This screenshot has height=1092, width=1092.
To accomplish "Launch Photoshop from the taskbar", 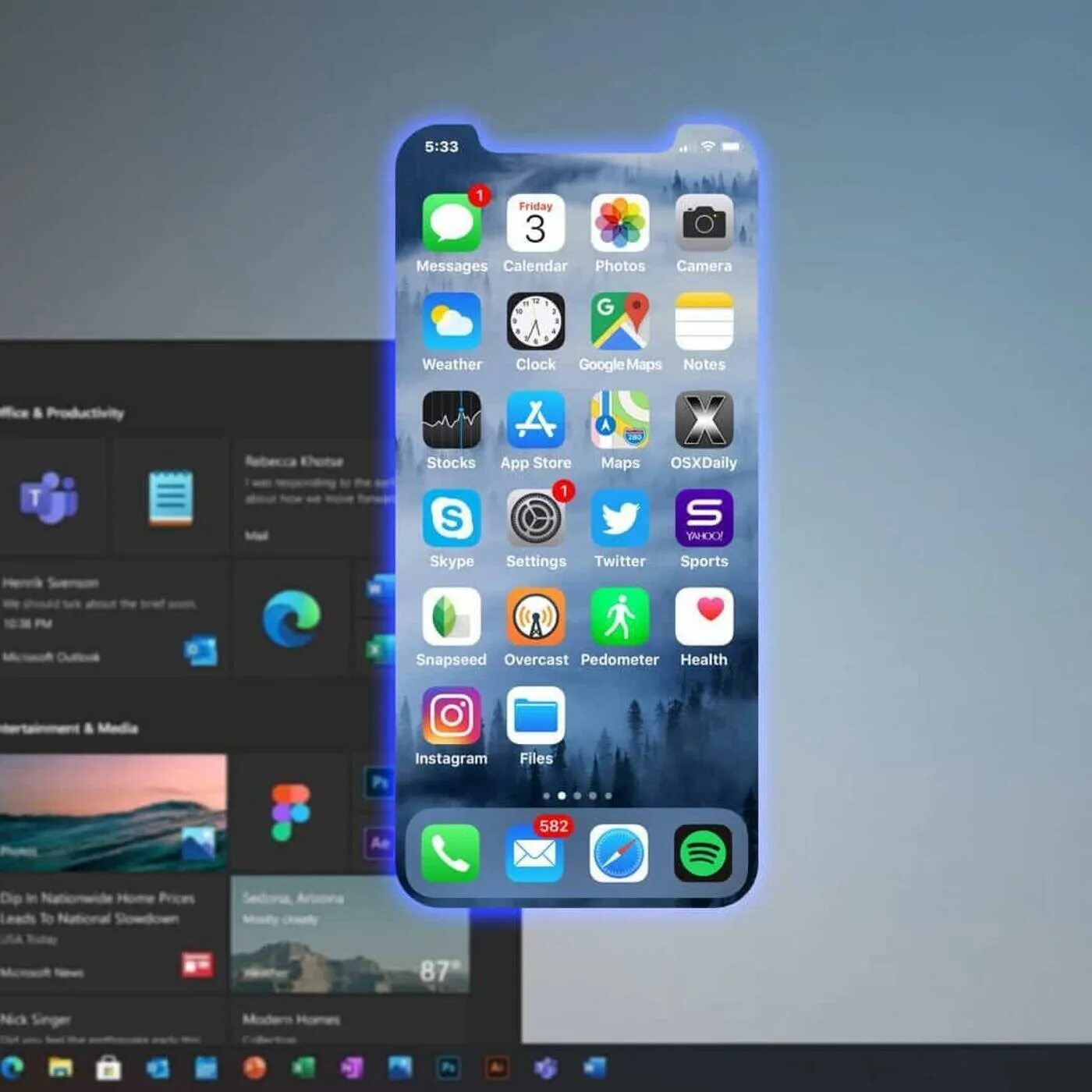I will pos(448,1067).
